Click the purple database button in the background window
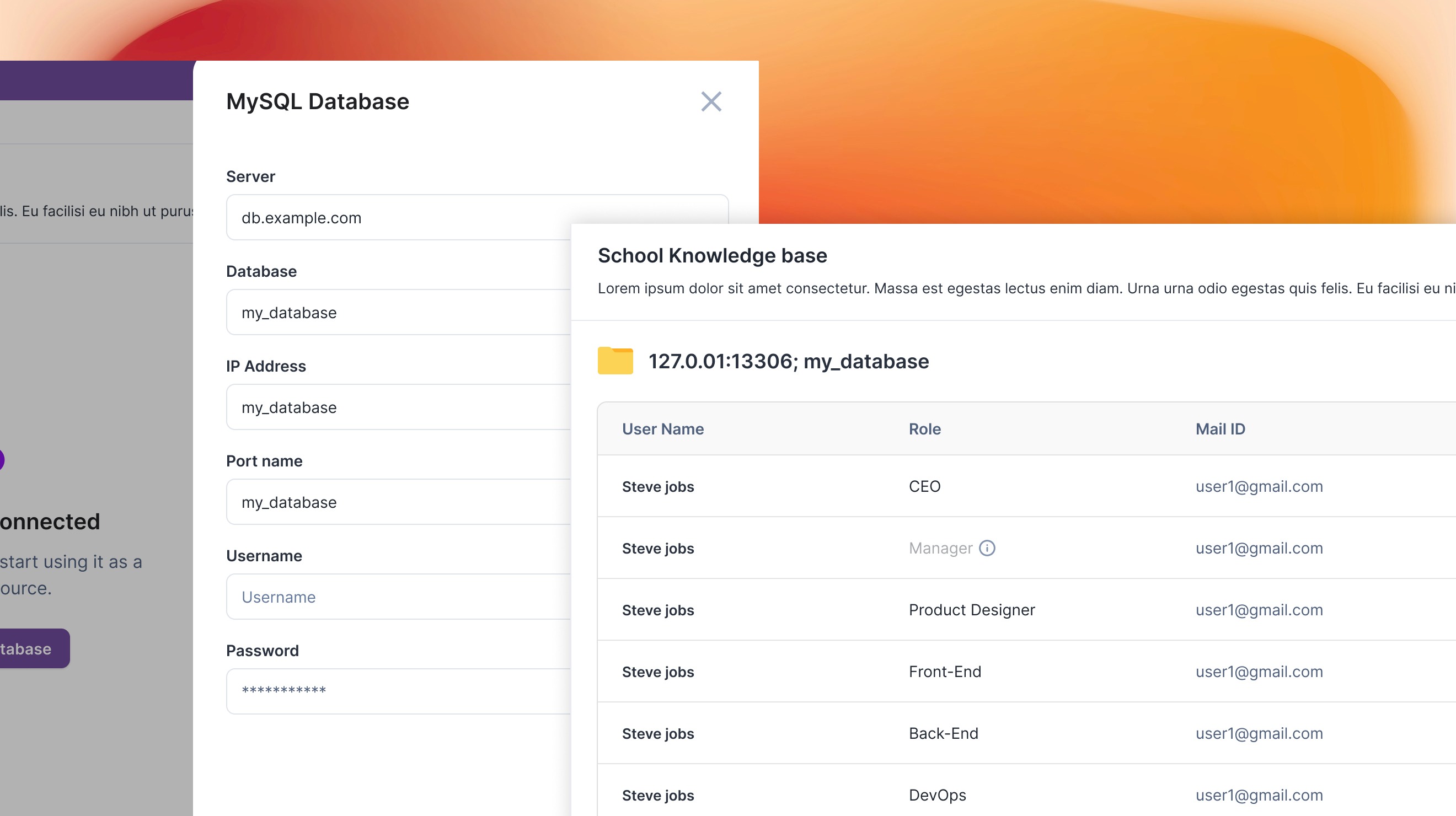Screen dimensions: 1456x816 click(x=35, y=649)
